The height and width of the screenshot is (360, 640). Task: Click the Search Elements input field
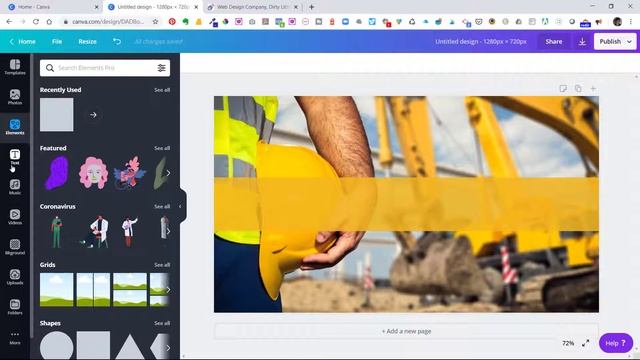pos(105,68)
